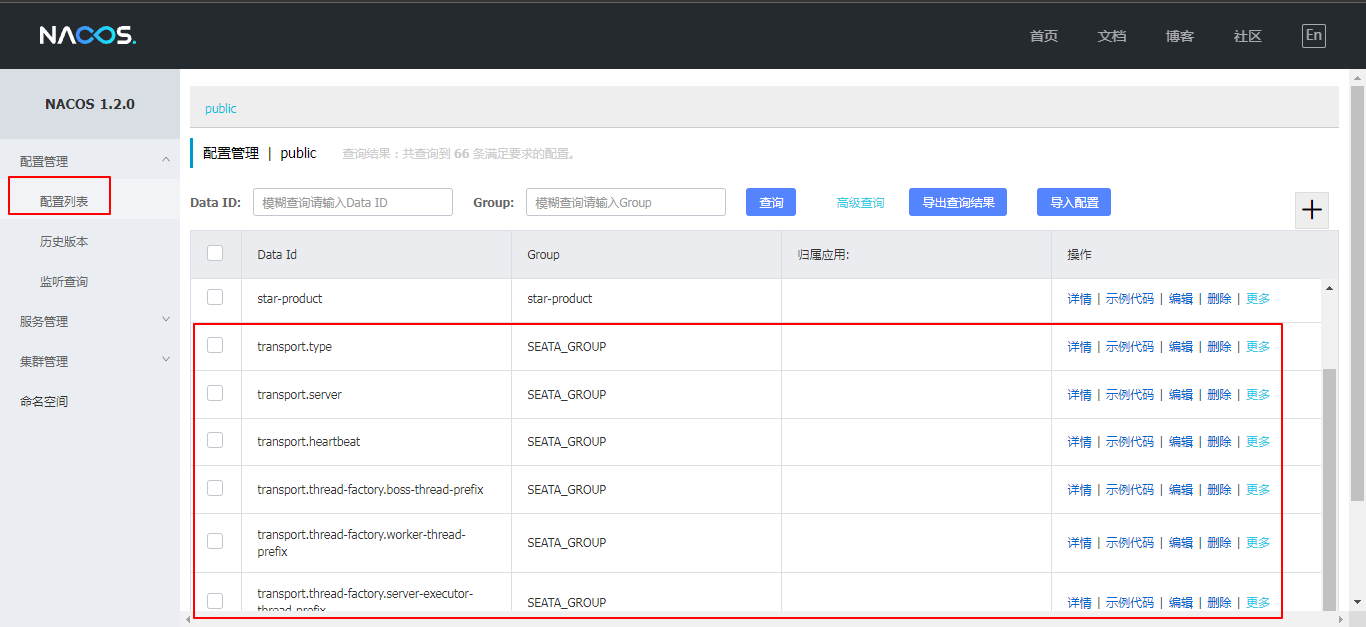This screenshot has width=1366, height=627.
Task: Click scrollbar up arrow in table
Action: (x=1329, y=288)
